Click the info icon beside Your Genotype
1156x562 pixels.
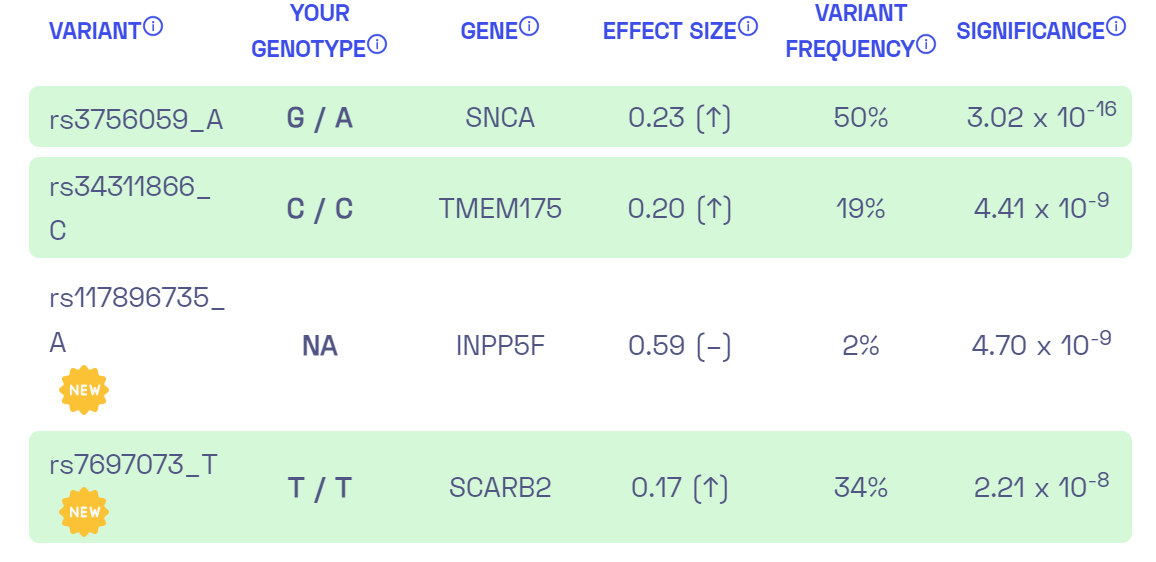pyautogui.click(x=377, y=44)
